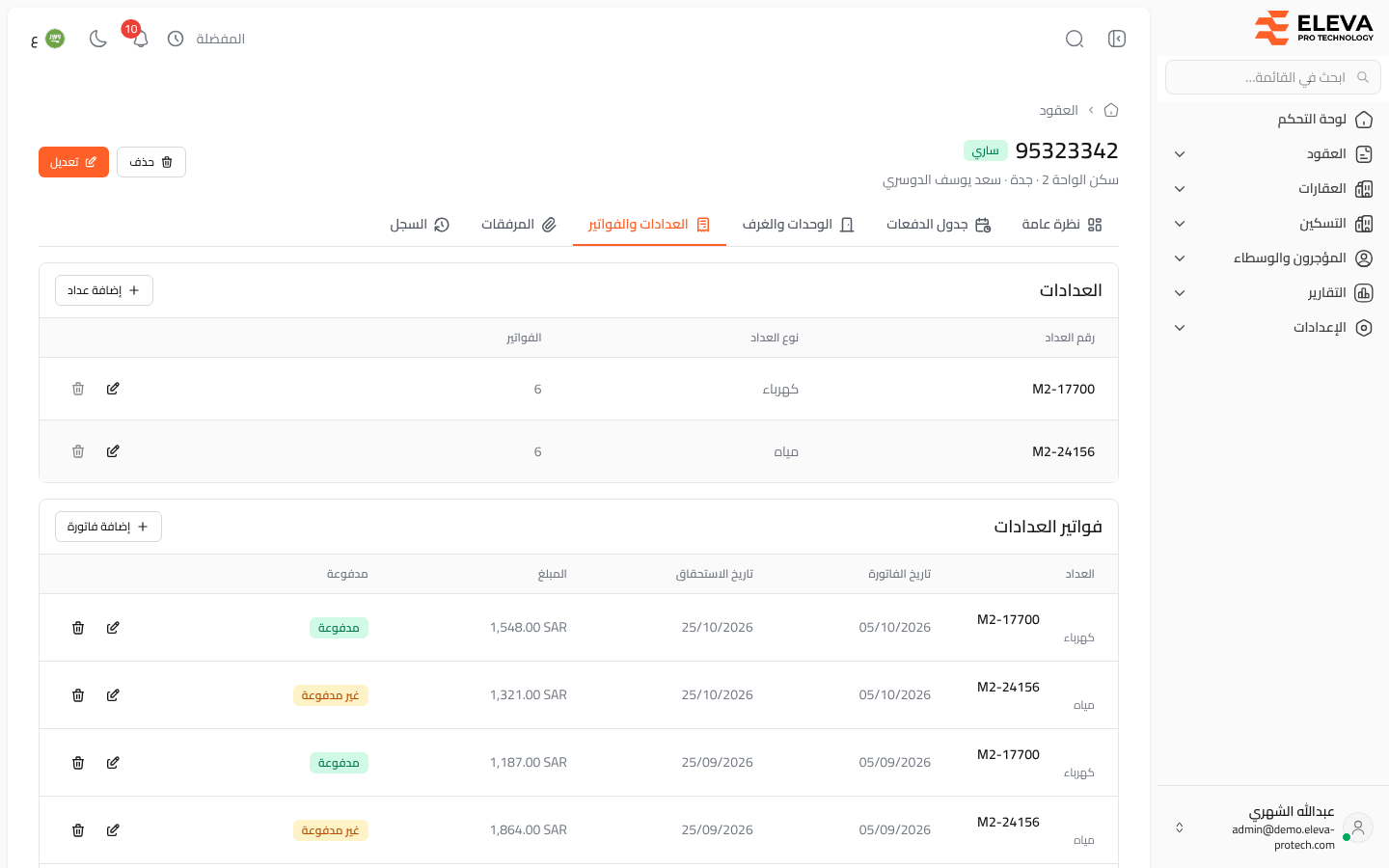This screenshot has width=1389, height=868.
Task: Focus the ابحث في القائمة search field
Action: click(x=1273, y=77)
